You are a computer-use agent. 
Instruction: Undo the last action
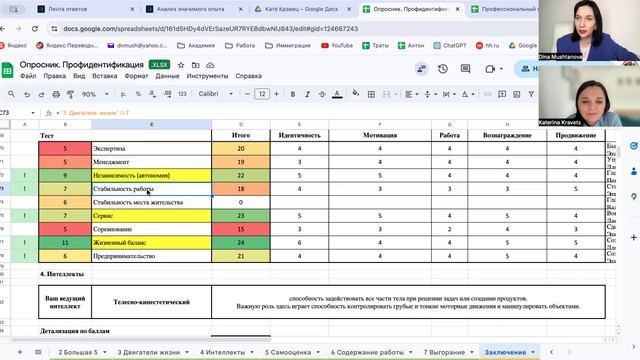coord(27,94)
